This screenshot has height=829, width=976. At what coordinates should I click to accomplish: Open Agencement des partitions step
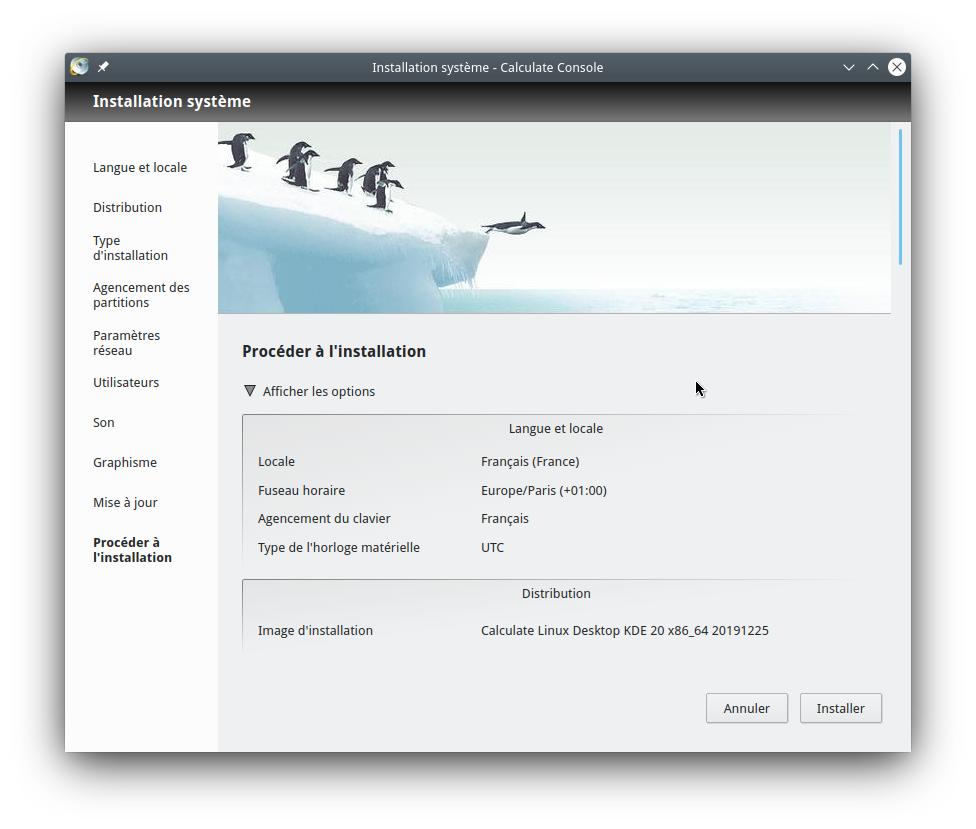pyautogui.click(x=141, y=295)
